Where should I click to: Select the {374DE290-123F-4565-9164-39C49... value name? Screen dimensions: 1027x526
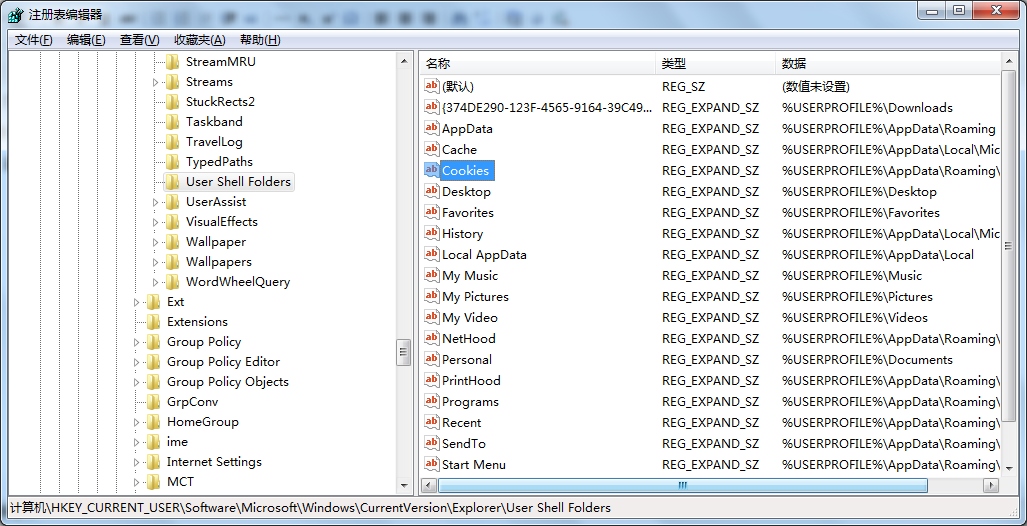point(547,107)
